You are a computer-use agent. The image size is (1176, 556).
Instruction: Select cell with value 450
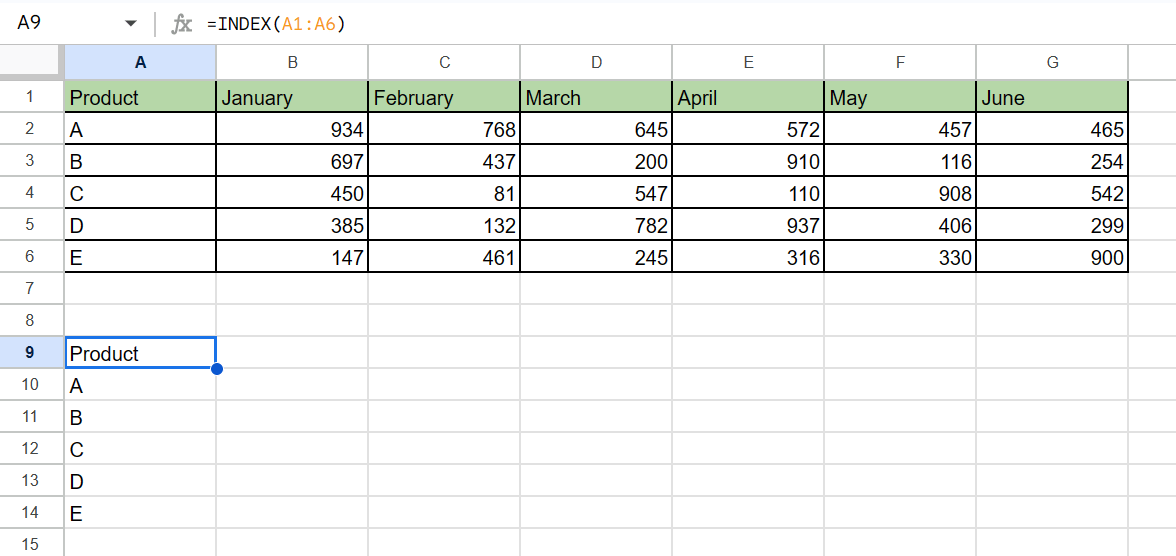point(292,193)
